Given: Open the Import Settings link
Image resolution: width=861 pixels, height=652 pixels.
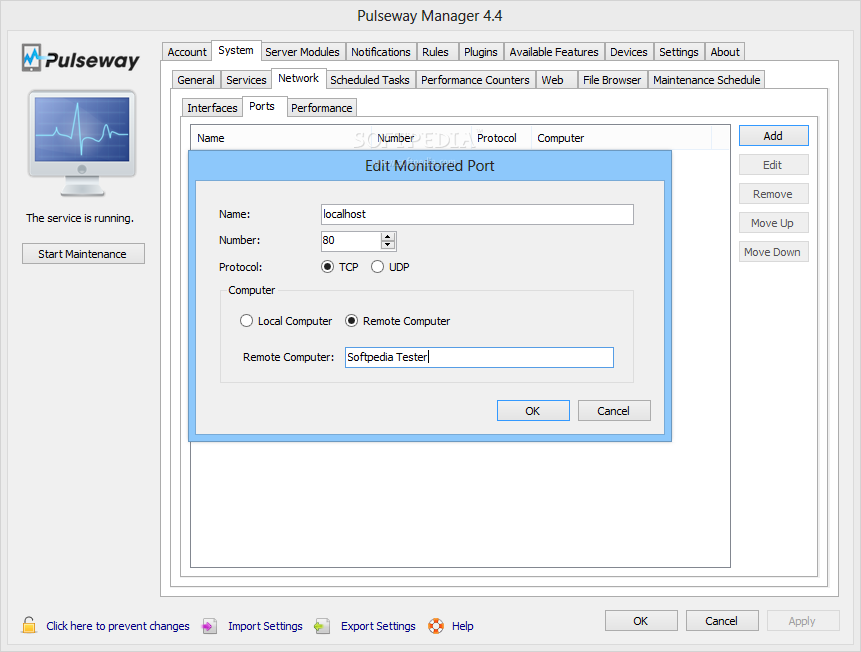Looking at the screenshot, I should click(x=265, y=626).
